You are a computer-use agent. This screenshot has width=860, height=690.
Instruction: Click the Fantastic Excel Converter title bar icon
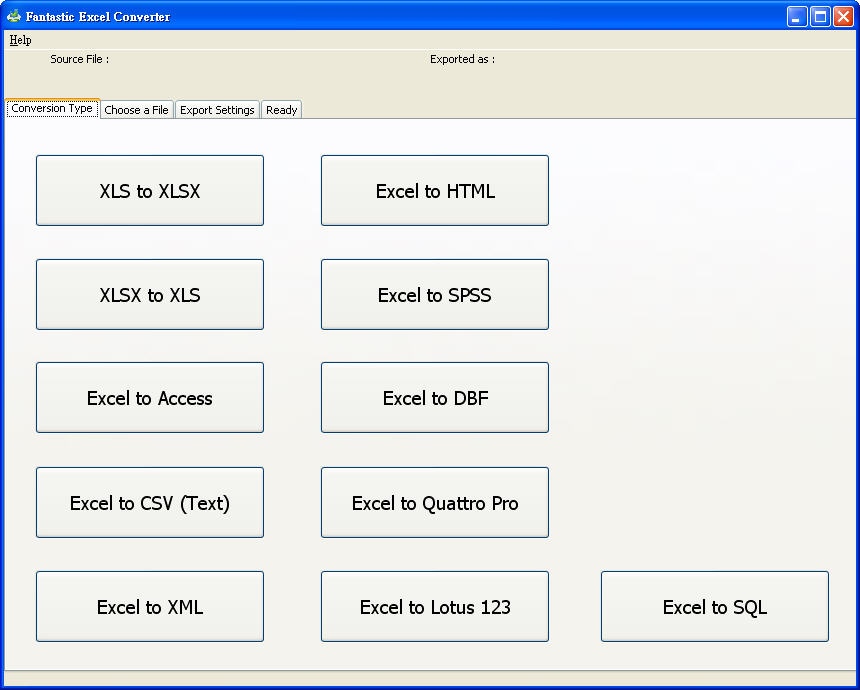pos(14,16)
